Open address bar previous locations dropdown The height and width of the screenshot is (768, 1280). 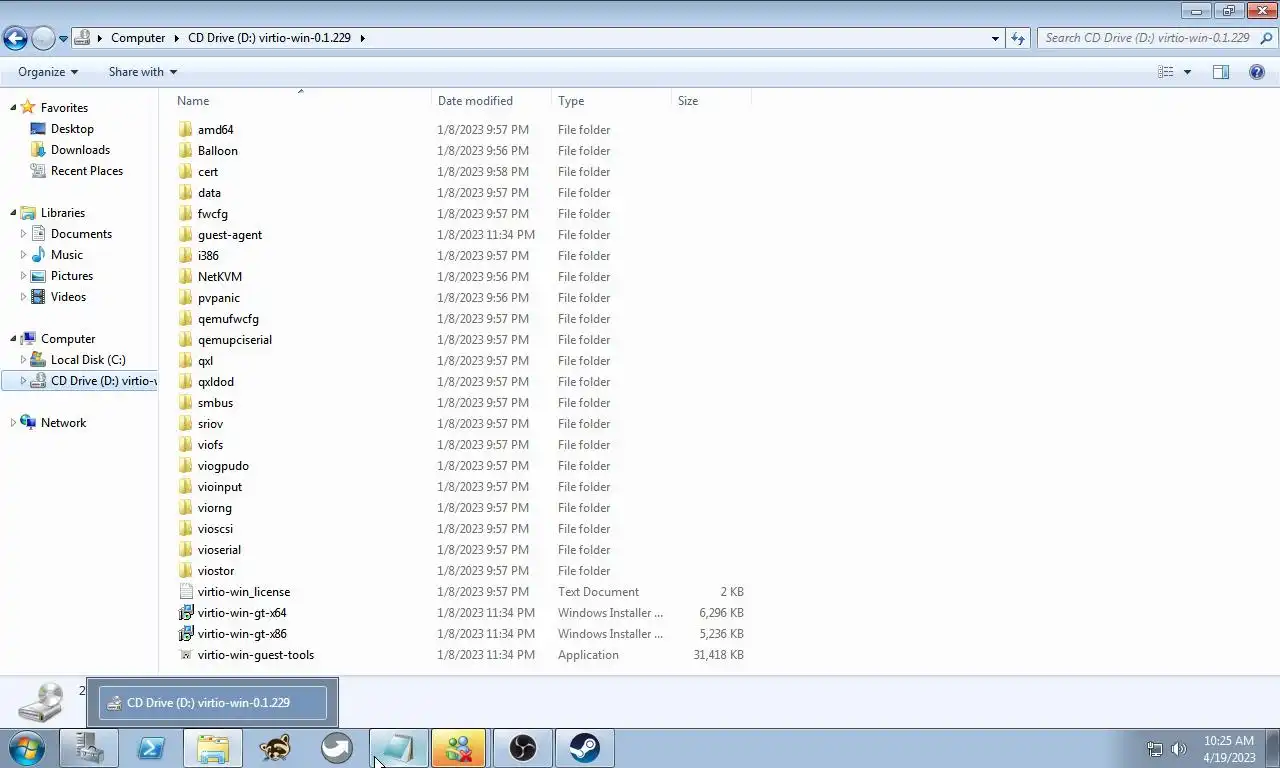[x=994, y=38]
